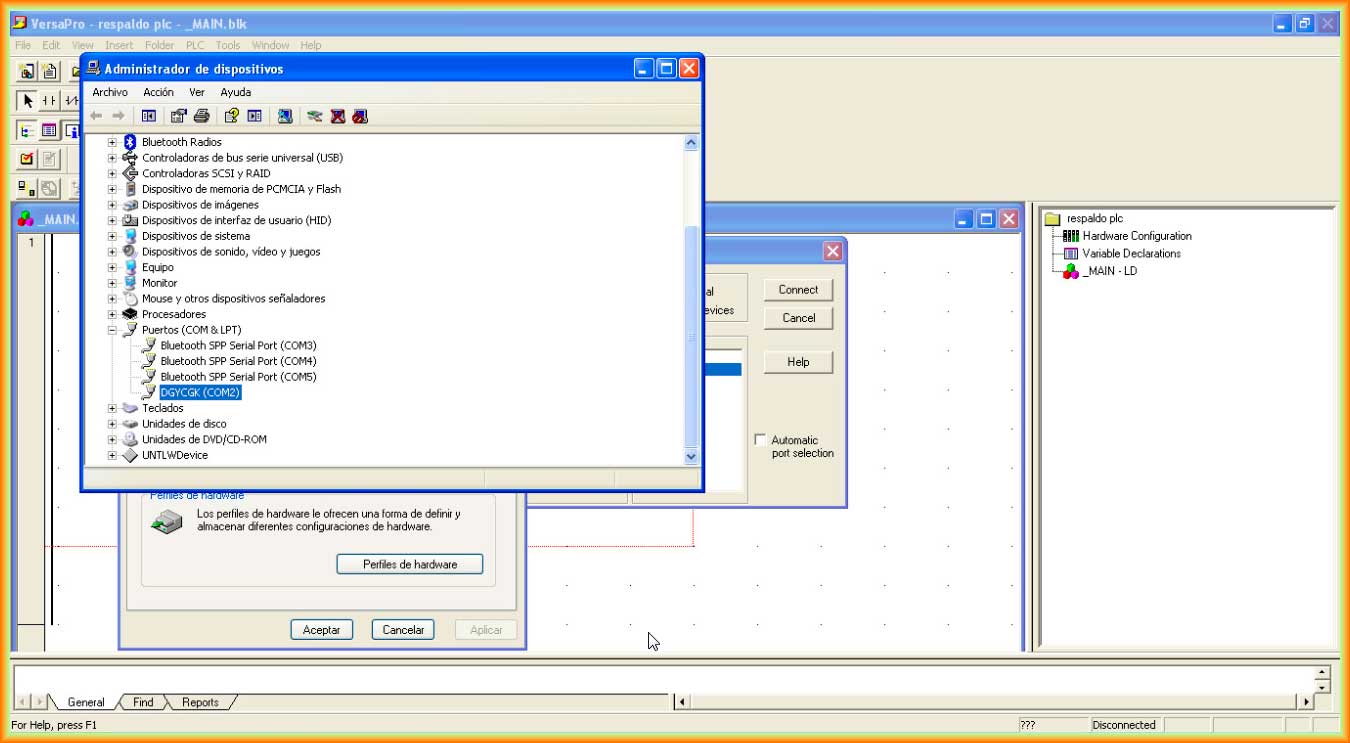The height and width of the screenshot is (743, 1350).
Task: Click the Perfiles de hardware button
Action: (x=410, y=565)
